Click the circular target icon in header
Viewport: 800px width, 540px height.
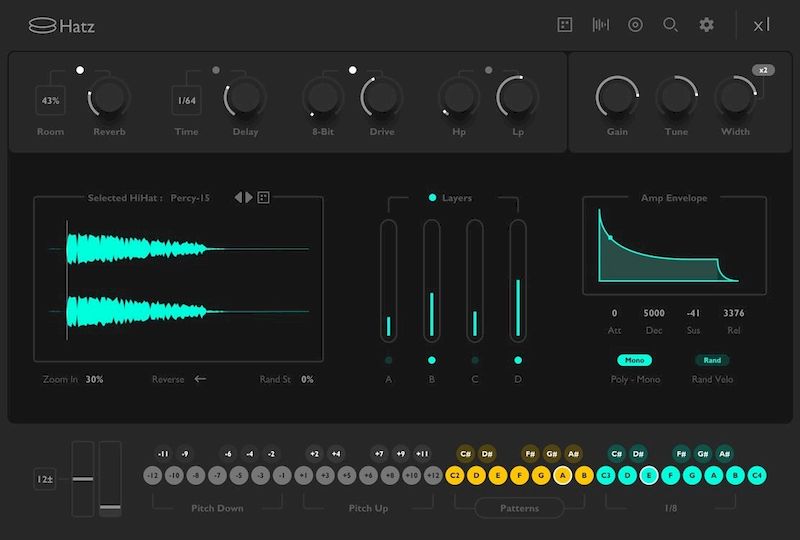(635, 25)
